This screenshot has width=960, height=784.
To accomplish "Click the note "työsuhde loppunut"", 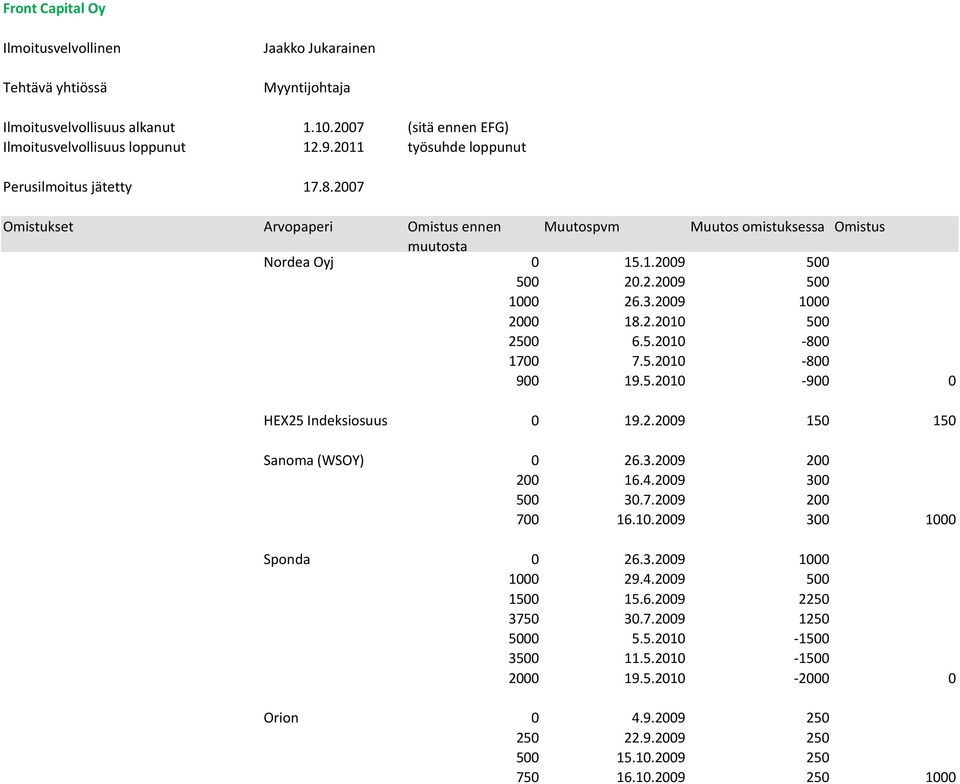I will pos(467,147).
